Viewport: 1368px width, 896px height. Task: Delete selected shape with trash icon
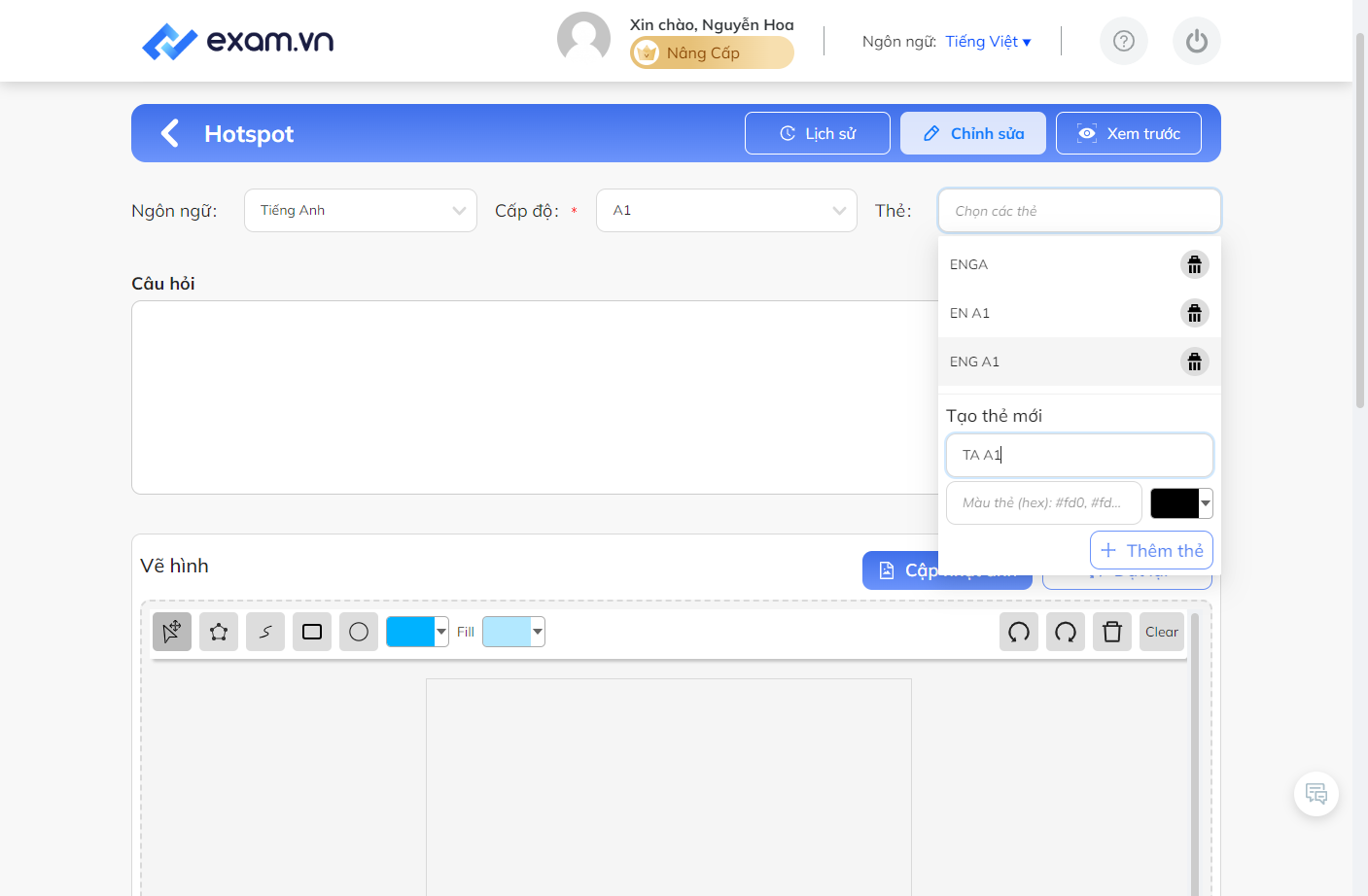tap(1112, 632)
